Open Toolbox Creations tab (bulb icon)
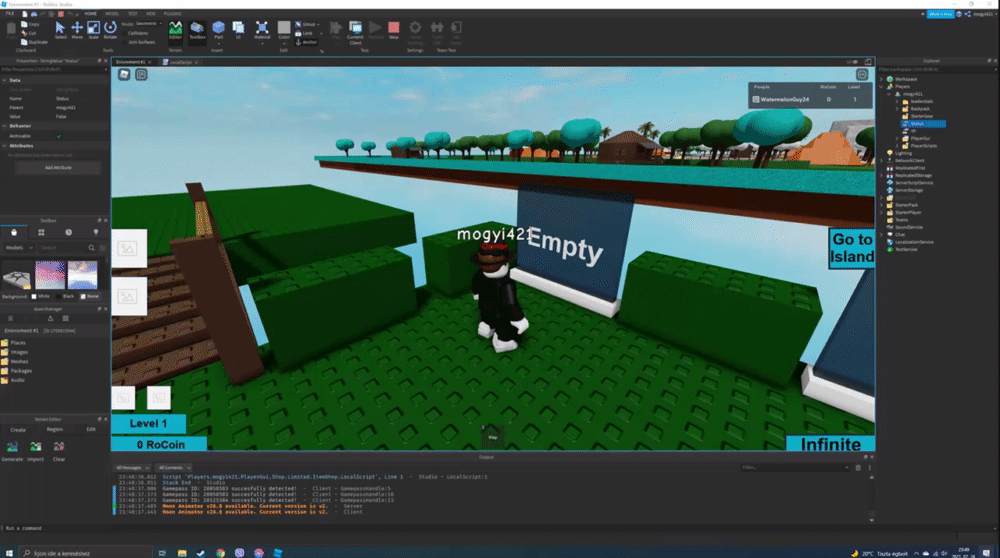Viewport: 1000px width, 558px height. pos(96,232)
